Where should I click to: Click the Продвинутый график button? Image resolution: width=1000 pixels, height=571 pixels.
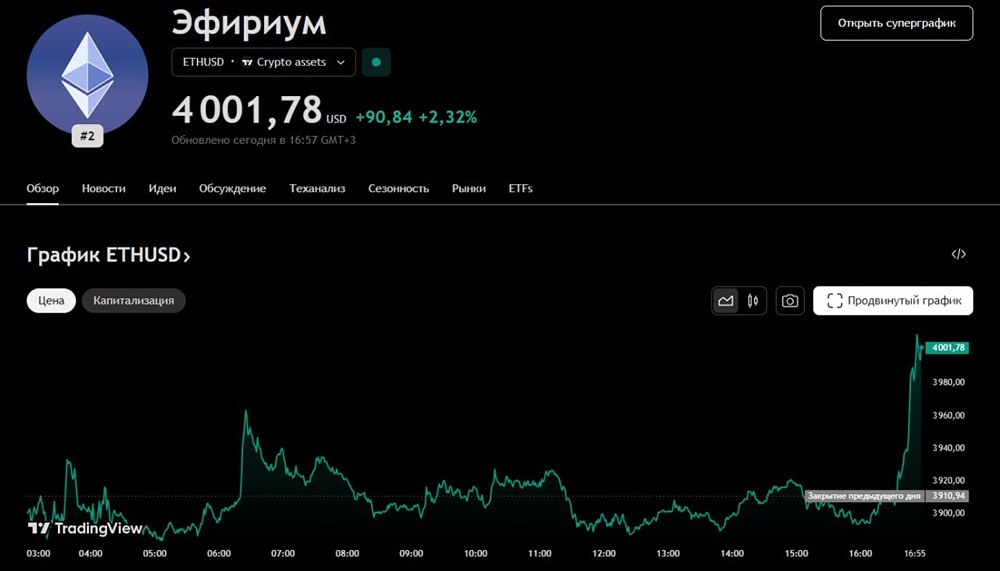point(893,300)
